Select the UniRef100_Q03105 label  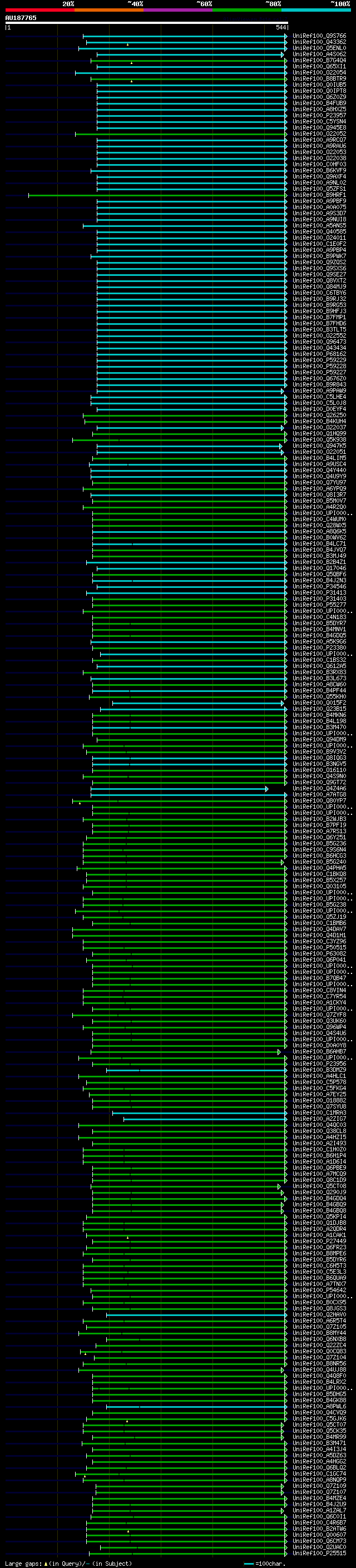tap(319, 886)
